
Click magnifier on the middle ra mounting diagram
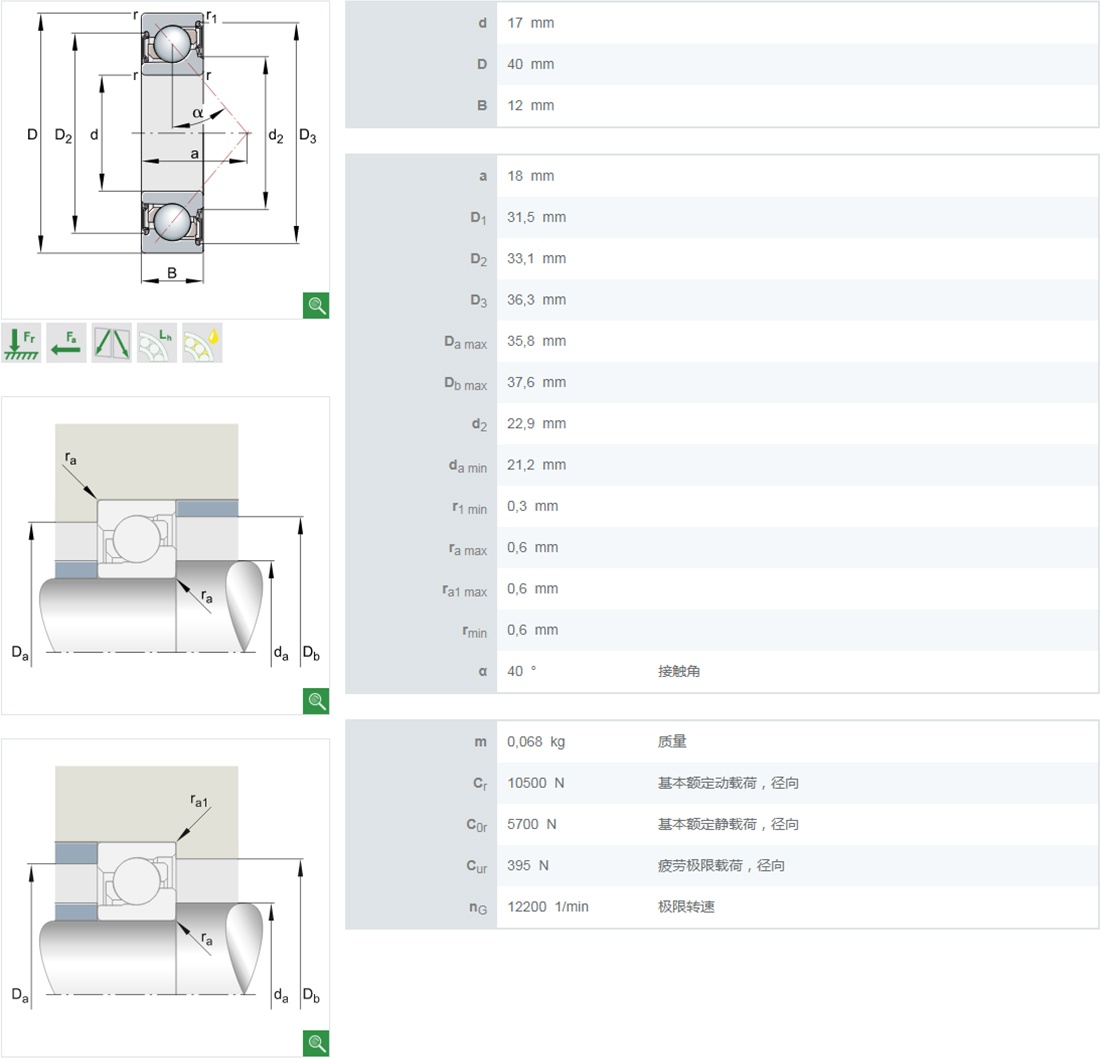coord(316,701)
